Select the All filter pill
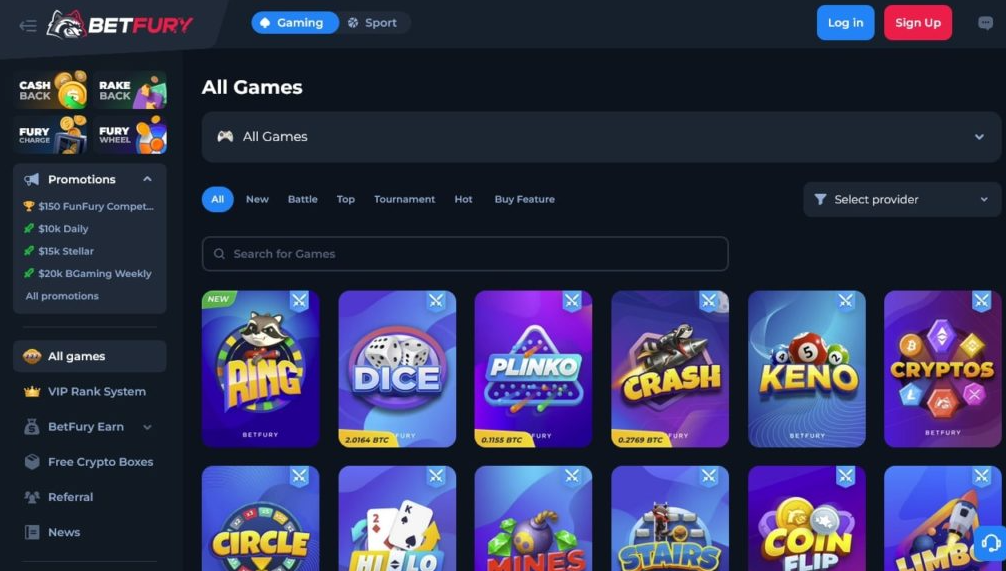 (217, 200)
